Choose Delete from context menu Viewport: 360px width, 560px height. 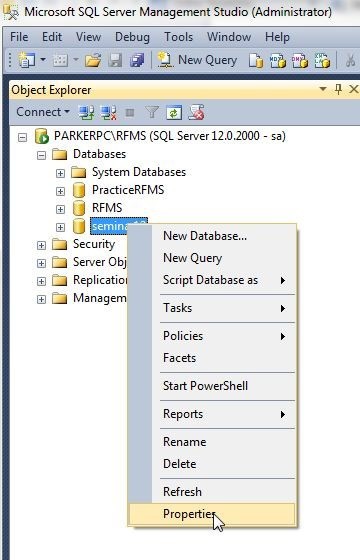coord(212,464)
